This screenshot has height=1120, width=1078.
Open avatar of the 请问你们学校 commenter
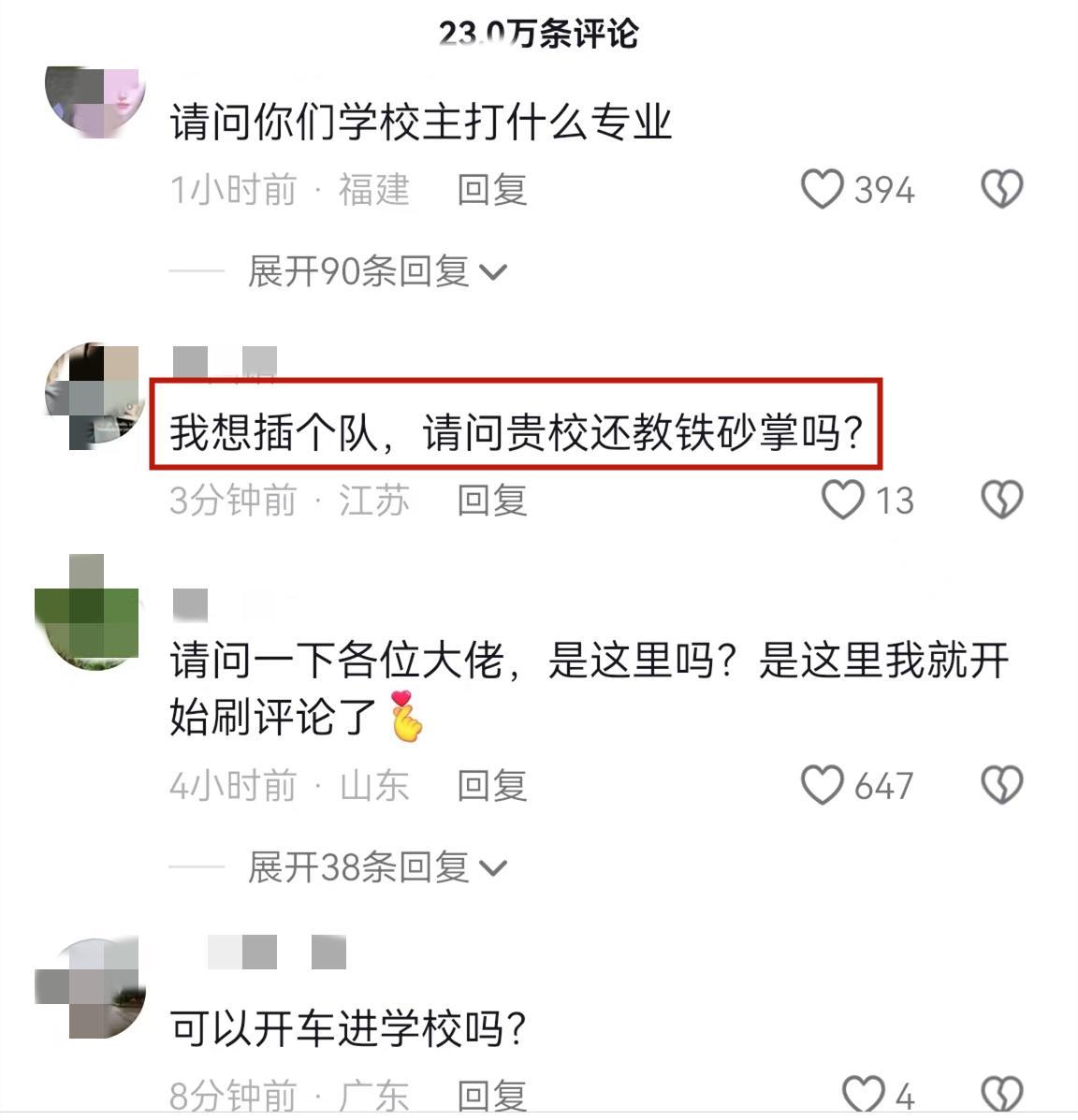(95, 101)
